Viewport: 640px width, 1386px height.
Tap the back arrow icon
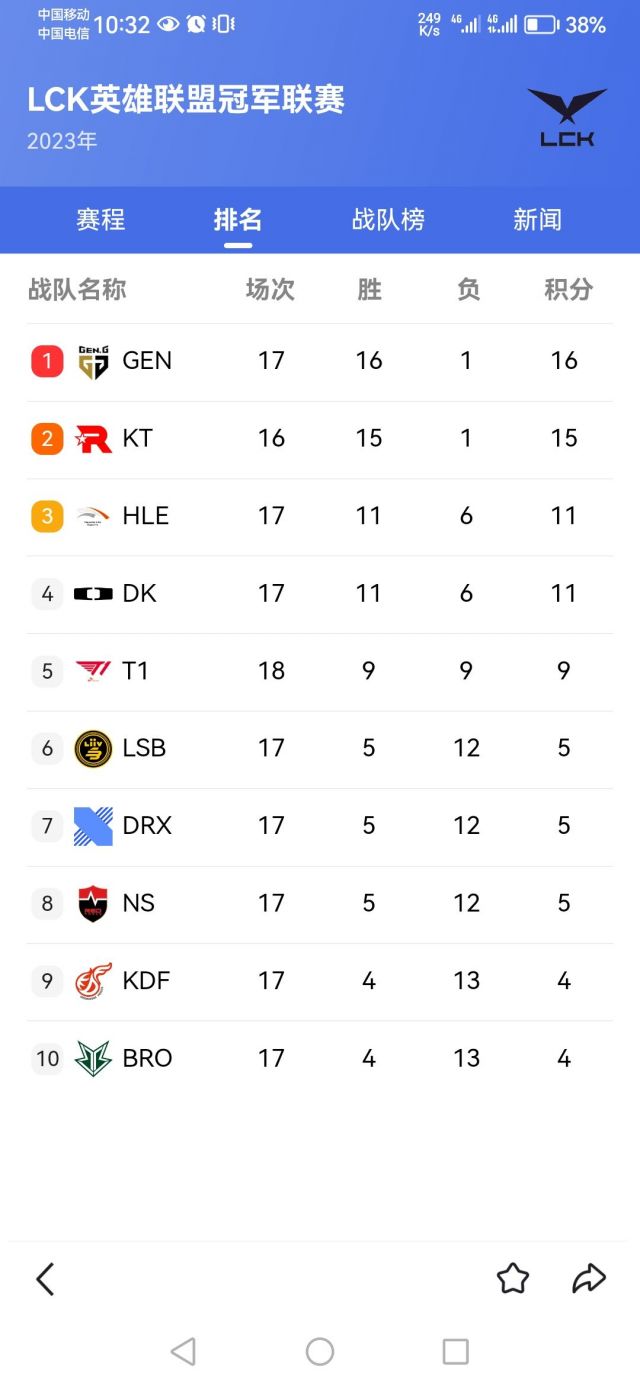tap(45, 1279)
